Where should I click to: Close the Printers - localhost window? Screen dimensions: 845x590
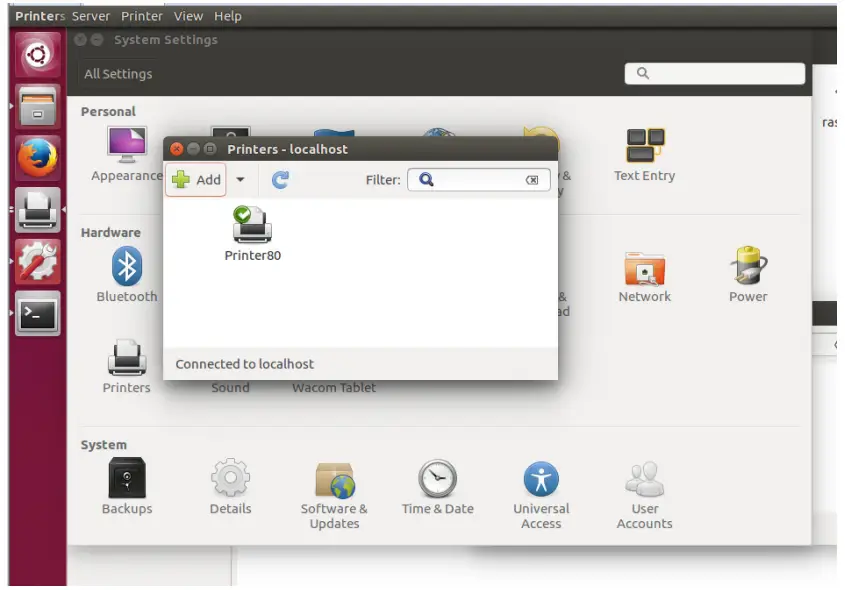tap(176, 149)
